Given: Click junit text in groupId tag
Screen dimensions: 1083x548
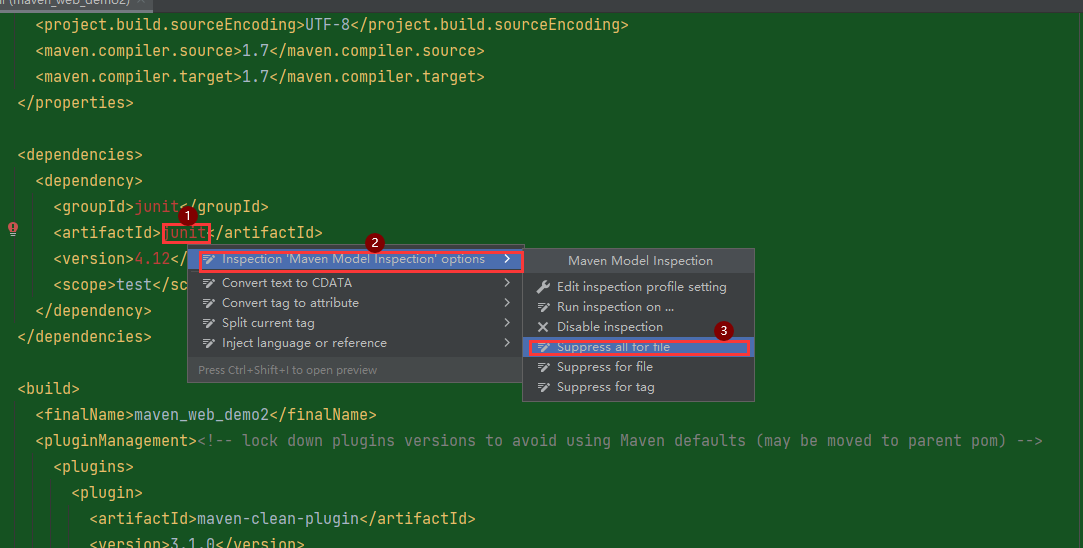Looking at the screenshot, I should [157, 207].
